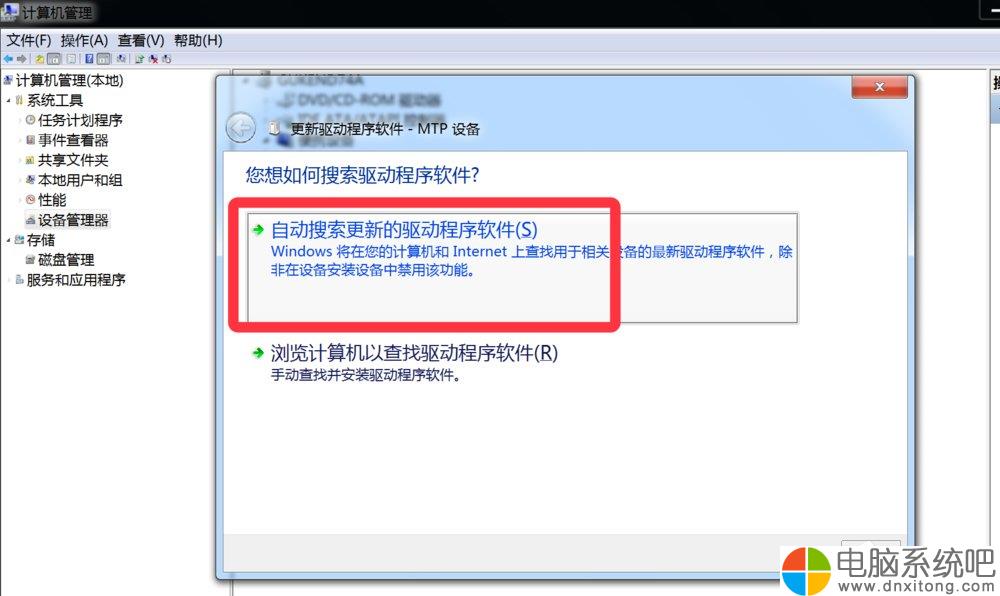This screenshot has width=1000, height=596.
Task: Click the Update driver software toolbar icon
Action: (x=139, y=59)
